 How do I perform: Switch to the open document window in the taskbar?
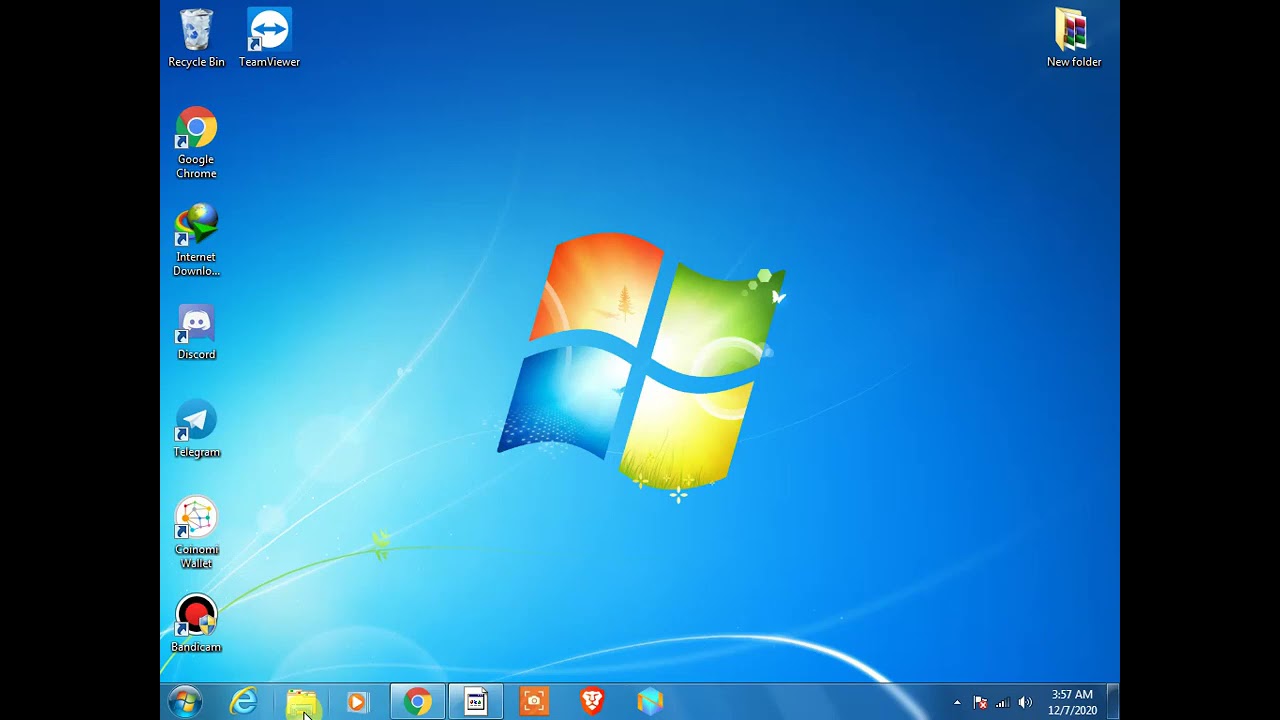476,702
